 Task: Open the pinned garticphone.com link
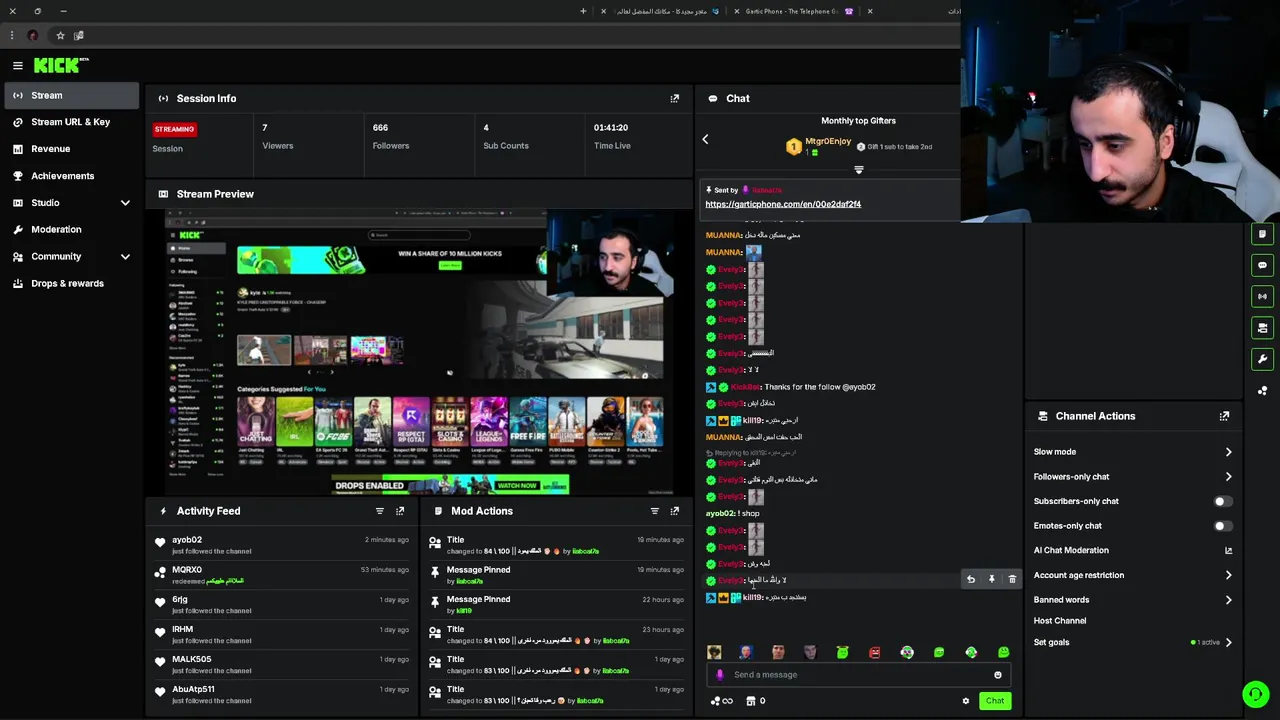tap(783, 204)
